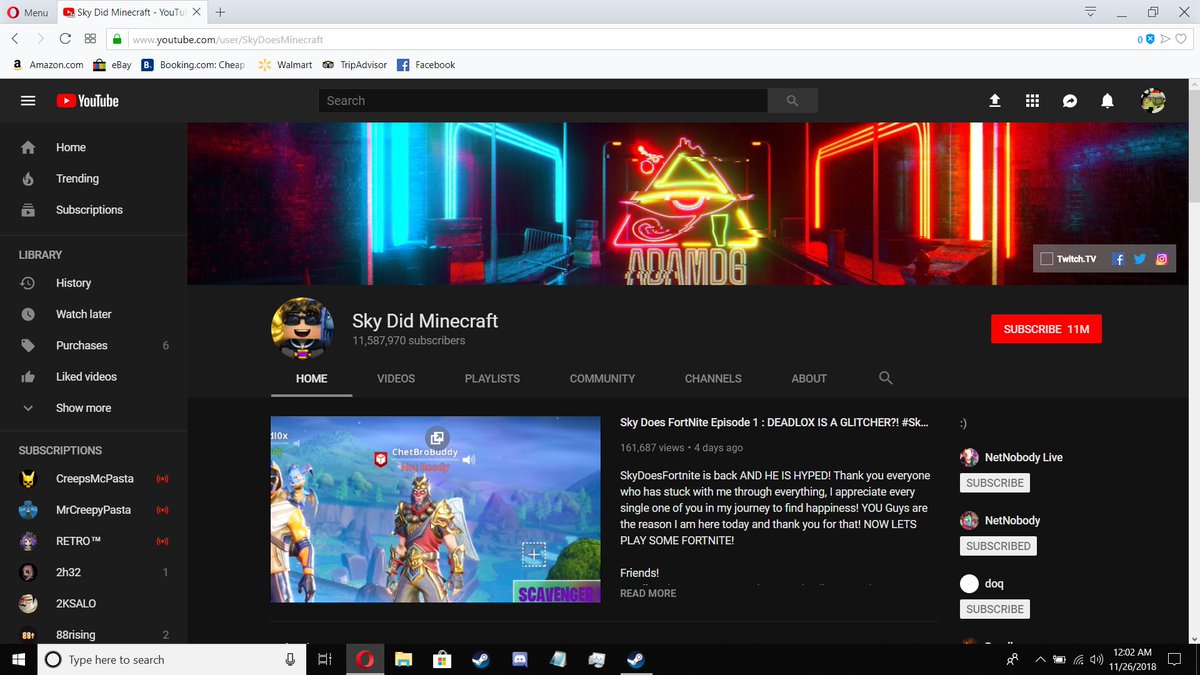1200x675 pixels.
Task: Open Opera tab list menu
Action: click(x=1091, y=12)
